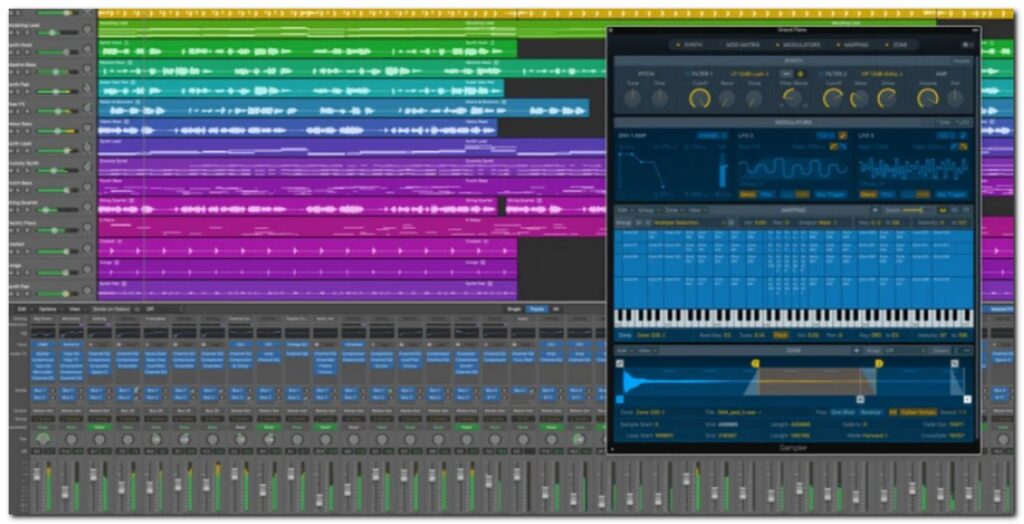Click the Details button in Synth section
The image size is (1024, 524).
[961, 61]
